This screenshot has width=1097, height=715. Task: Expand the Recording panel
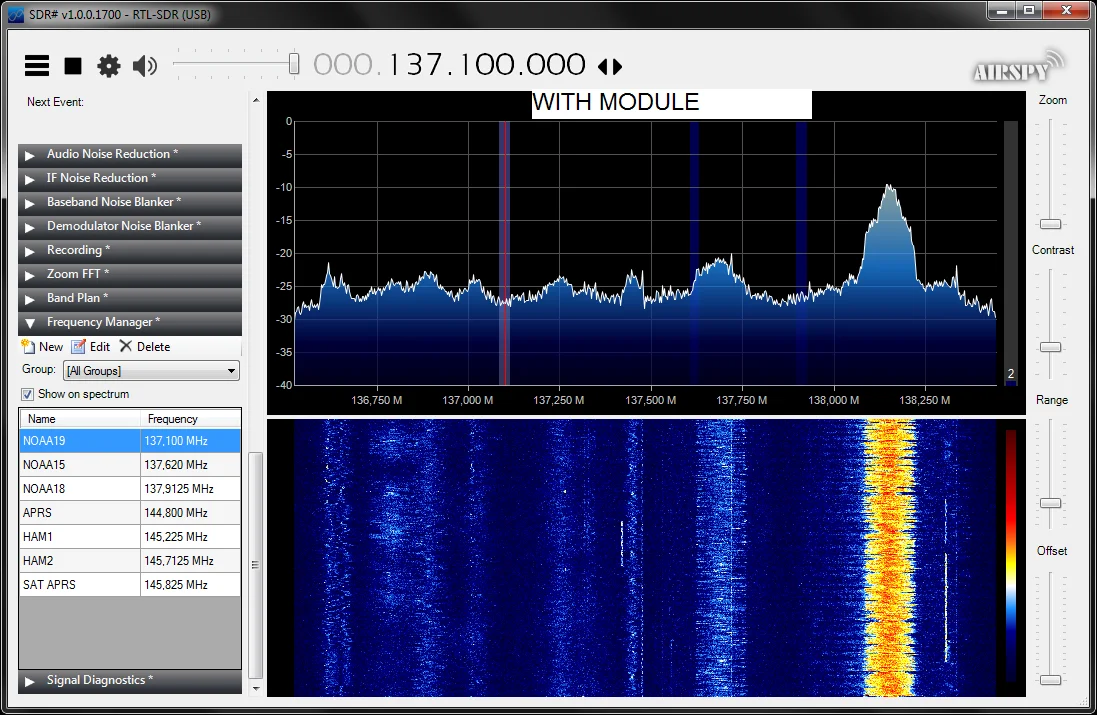[130, 250]
